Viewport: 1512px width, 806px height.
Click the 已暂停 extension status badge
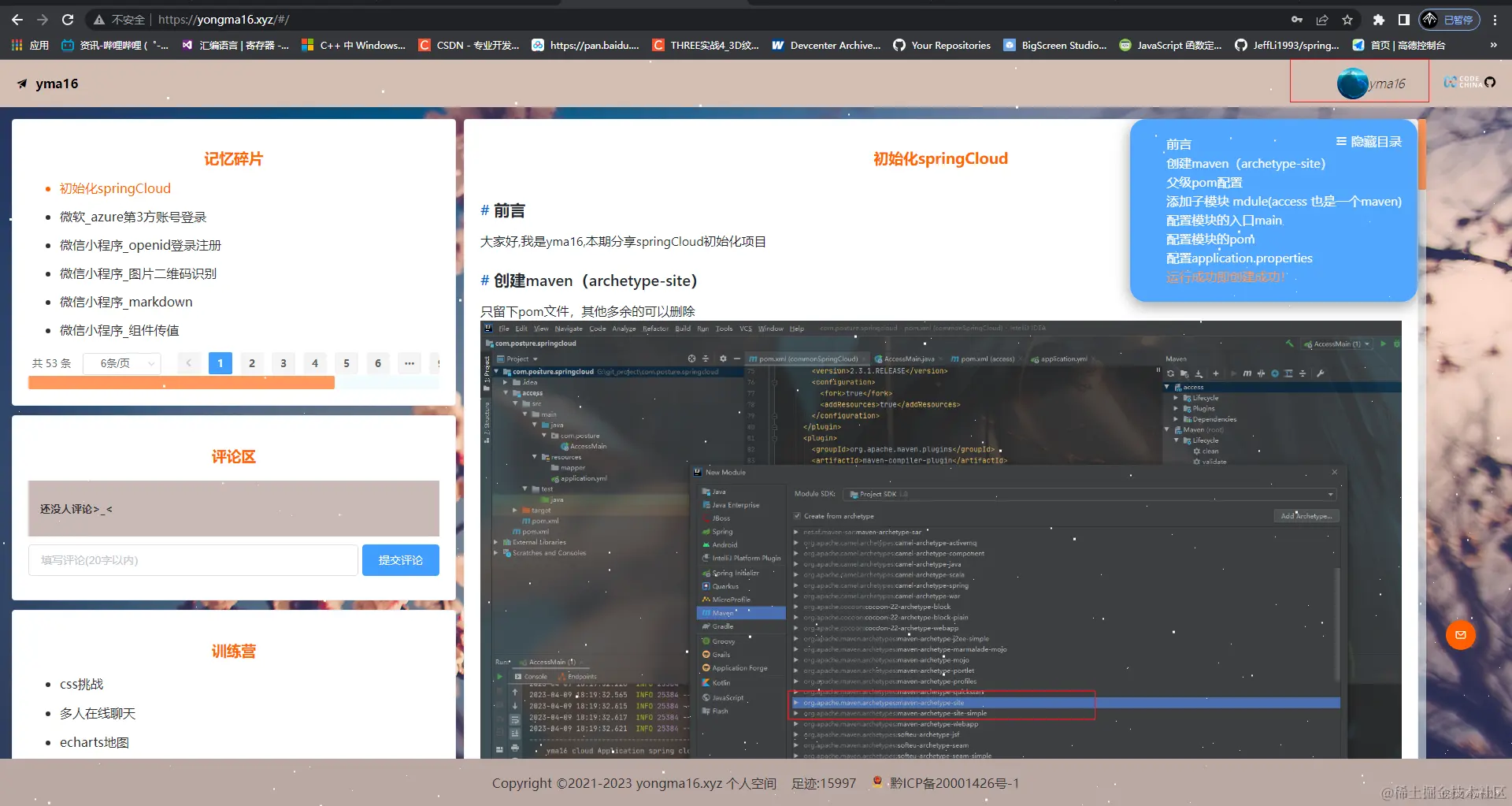coord(1449,19)
